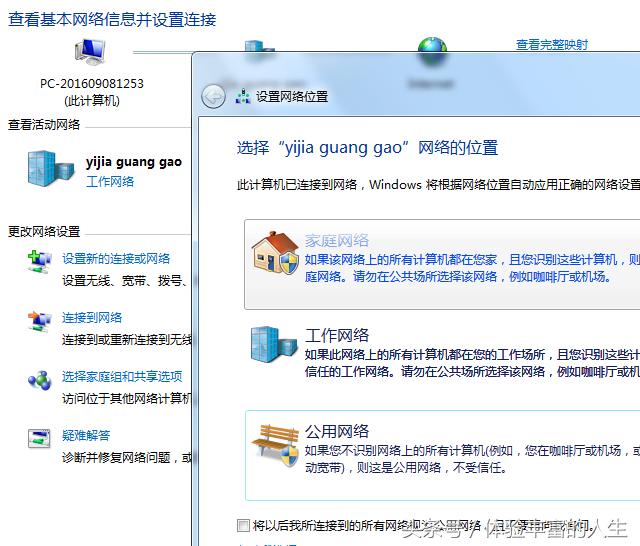Choose the 公用网络 option title

pos(337,431)
